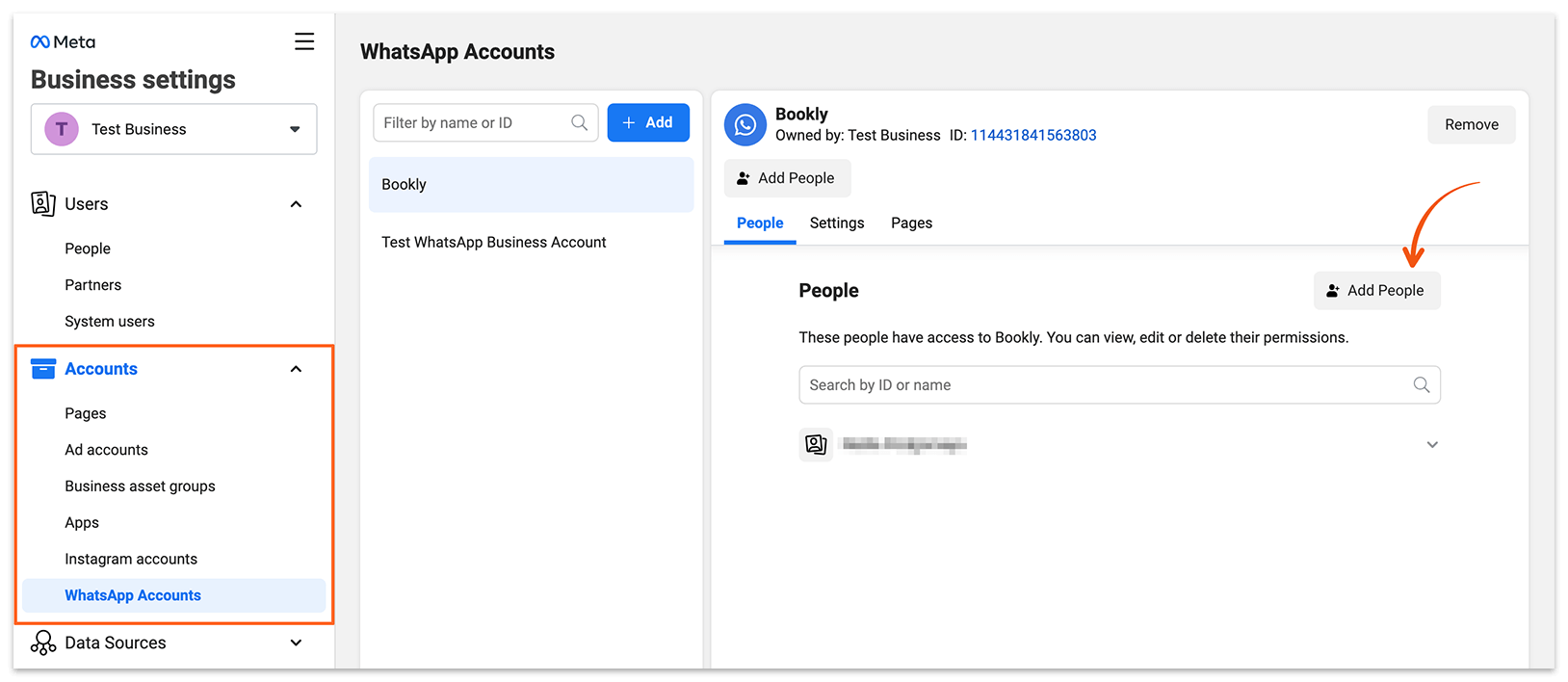Click magnifier in Filter by name field

[579, 122]
